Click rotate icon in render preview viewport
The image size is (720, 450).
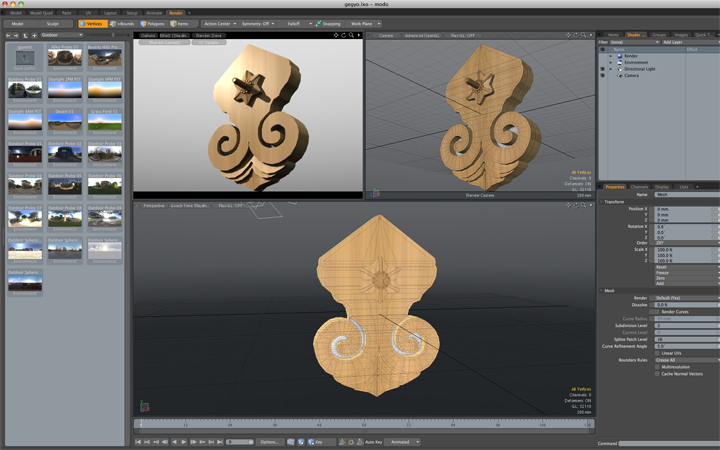[343, 35]
